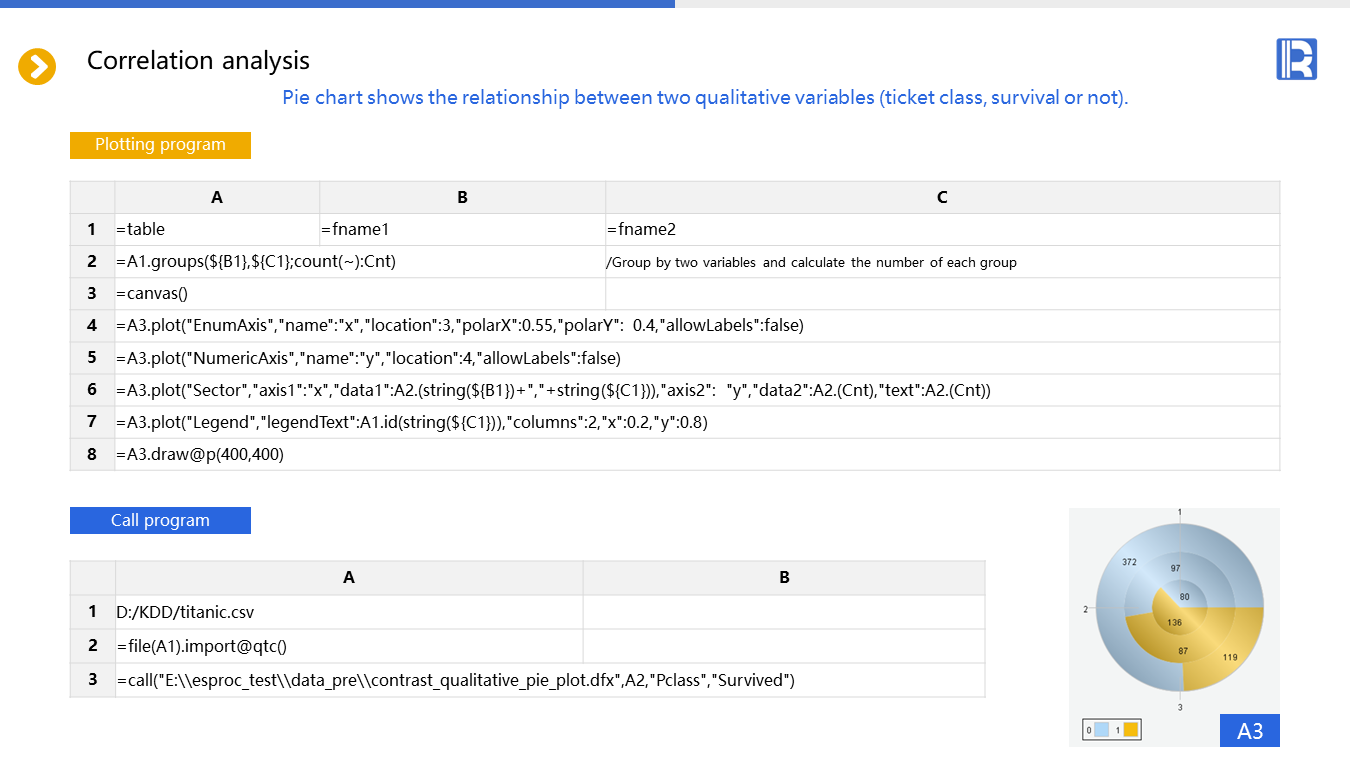Click the cell containing =canvas()

click(360, 294)
